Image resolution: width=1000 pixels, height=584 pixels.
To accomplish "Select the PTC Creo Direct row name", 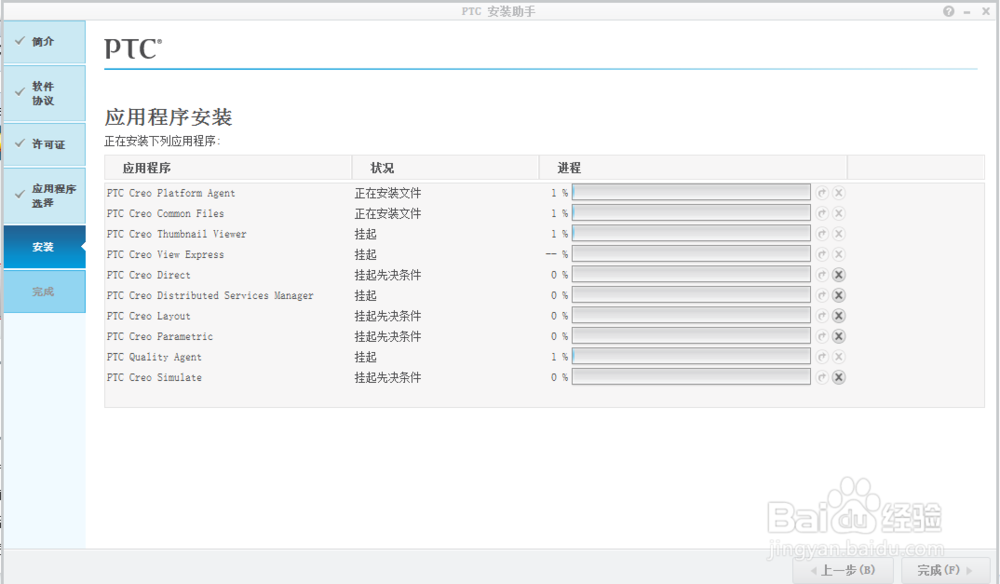I will tap(149, 275).
